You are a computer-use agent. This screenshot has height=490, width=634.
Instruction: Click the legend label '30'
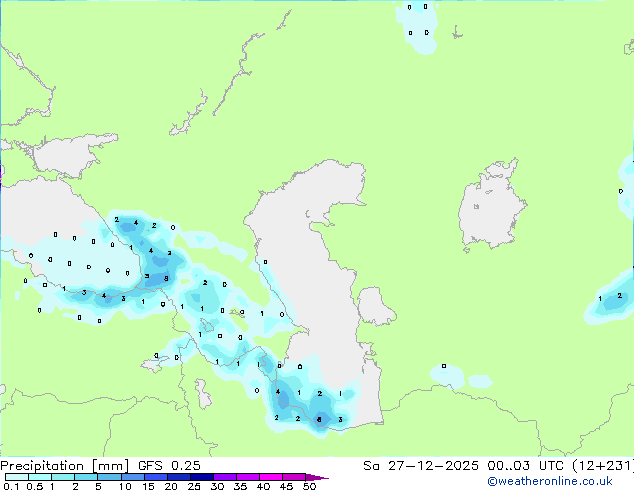click(x=217, y=486)
